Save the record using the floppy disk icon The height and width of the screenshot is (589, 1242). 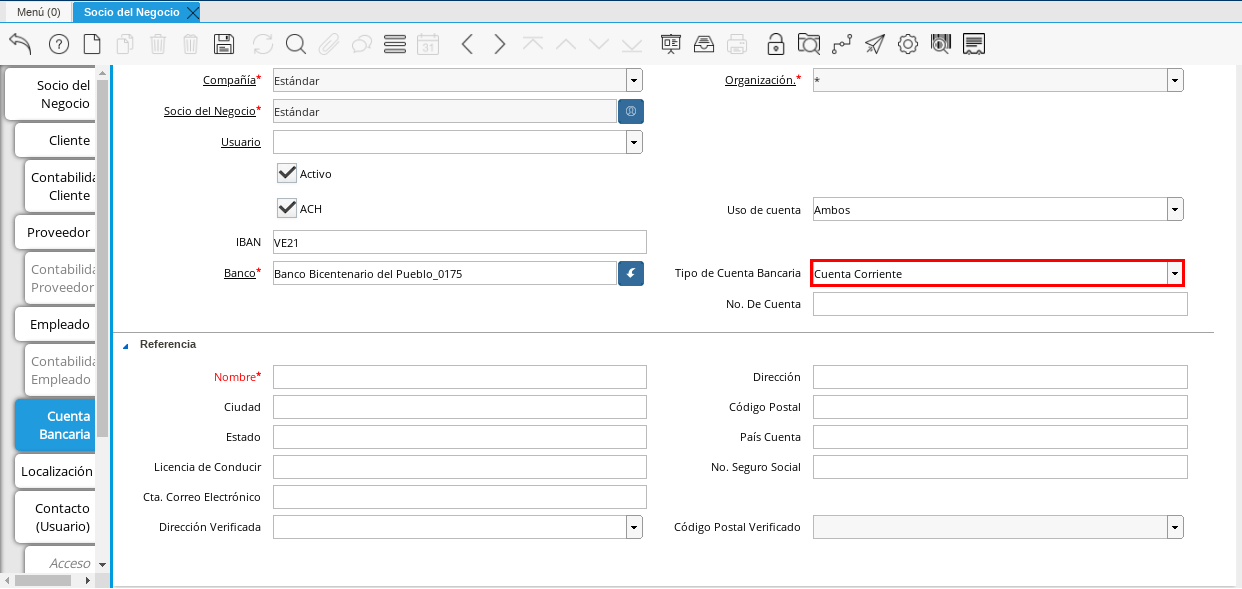tap(224, 44)
